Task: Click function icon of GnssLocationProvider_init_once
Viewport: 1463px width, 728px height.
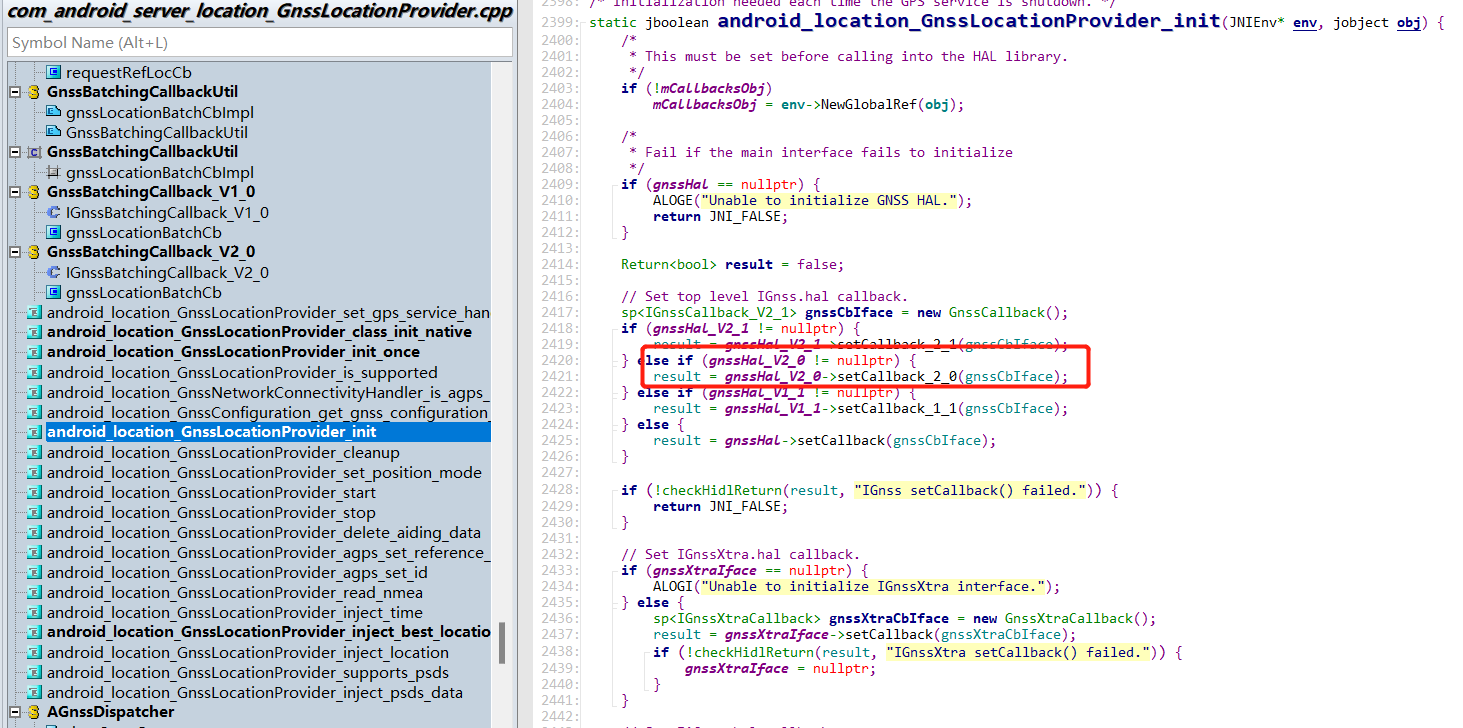Action: tap(34, 352)
